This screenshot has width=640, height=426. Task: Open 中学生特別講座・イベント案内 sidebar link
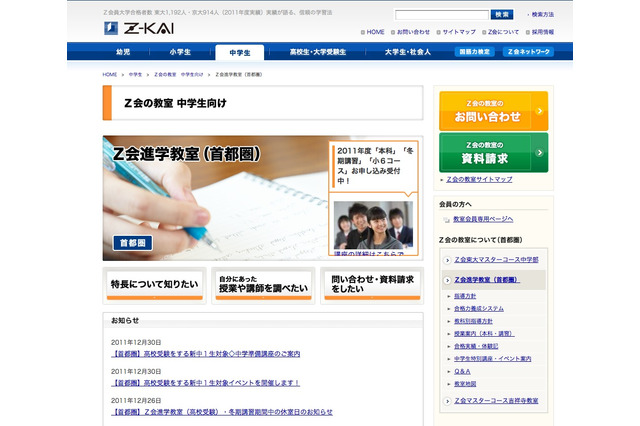point(493,359)
